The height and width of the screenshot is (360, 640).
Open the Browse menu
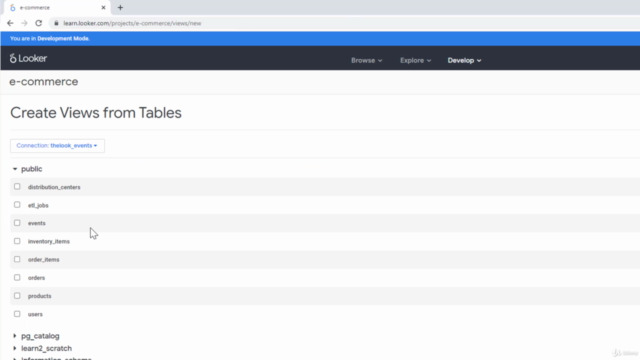click(367, 60)
